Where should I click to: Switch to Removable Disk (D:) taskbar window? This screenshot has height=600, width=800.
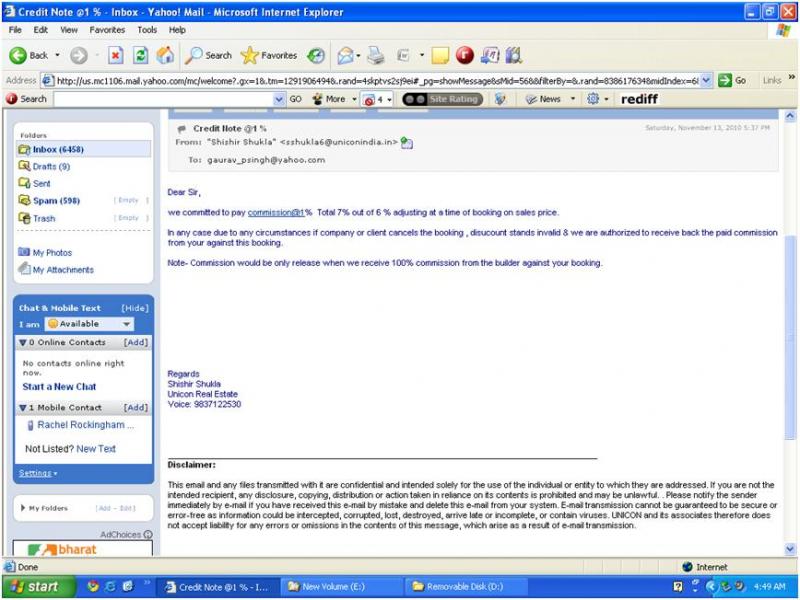[x=466, y=587]
